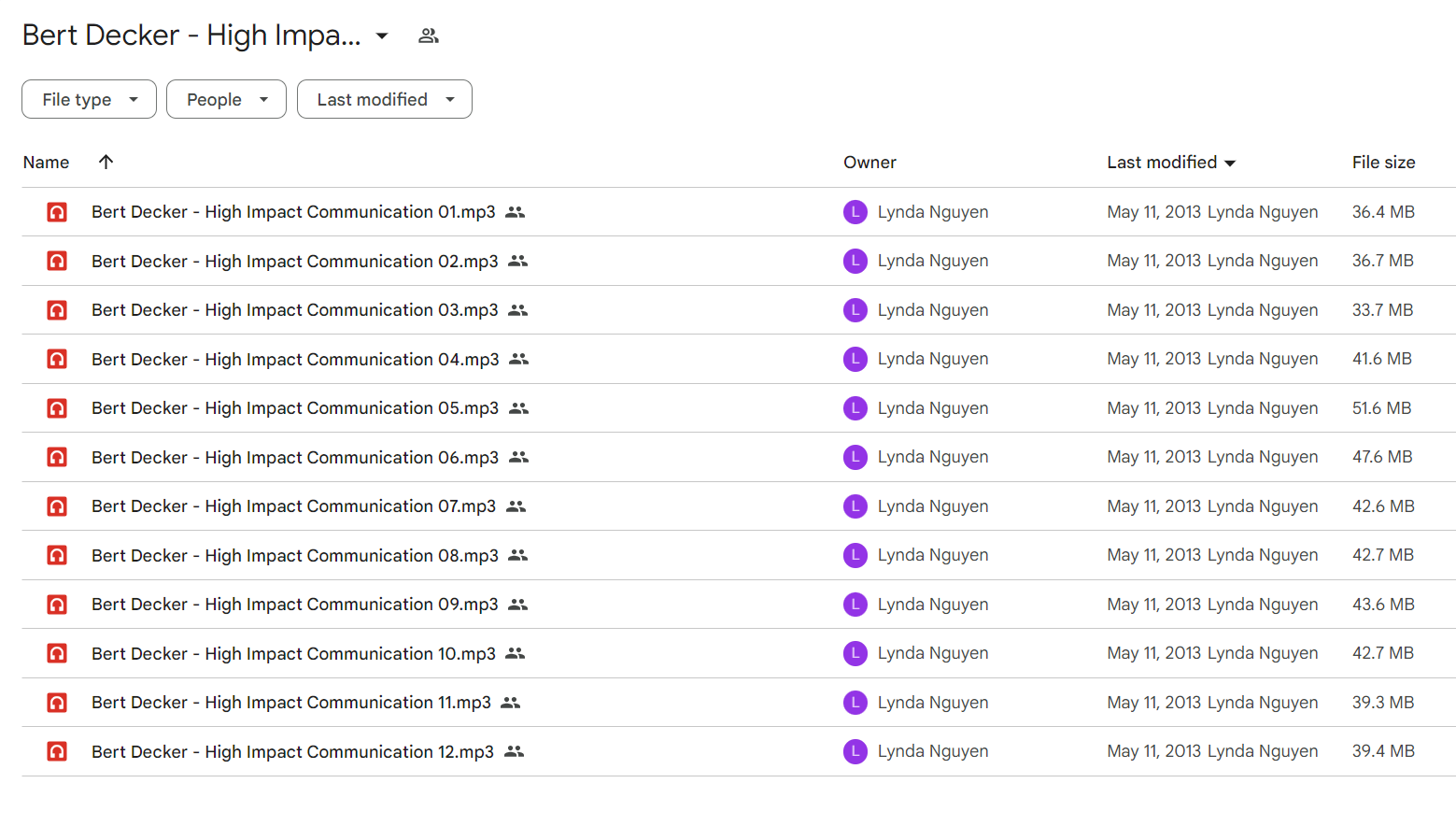Click the 33.7 MB file size

(1382, 310)
